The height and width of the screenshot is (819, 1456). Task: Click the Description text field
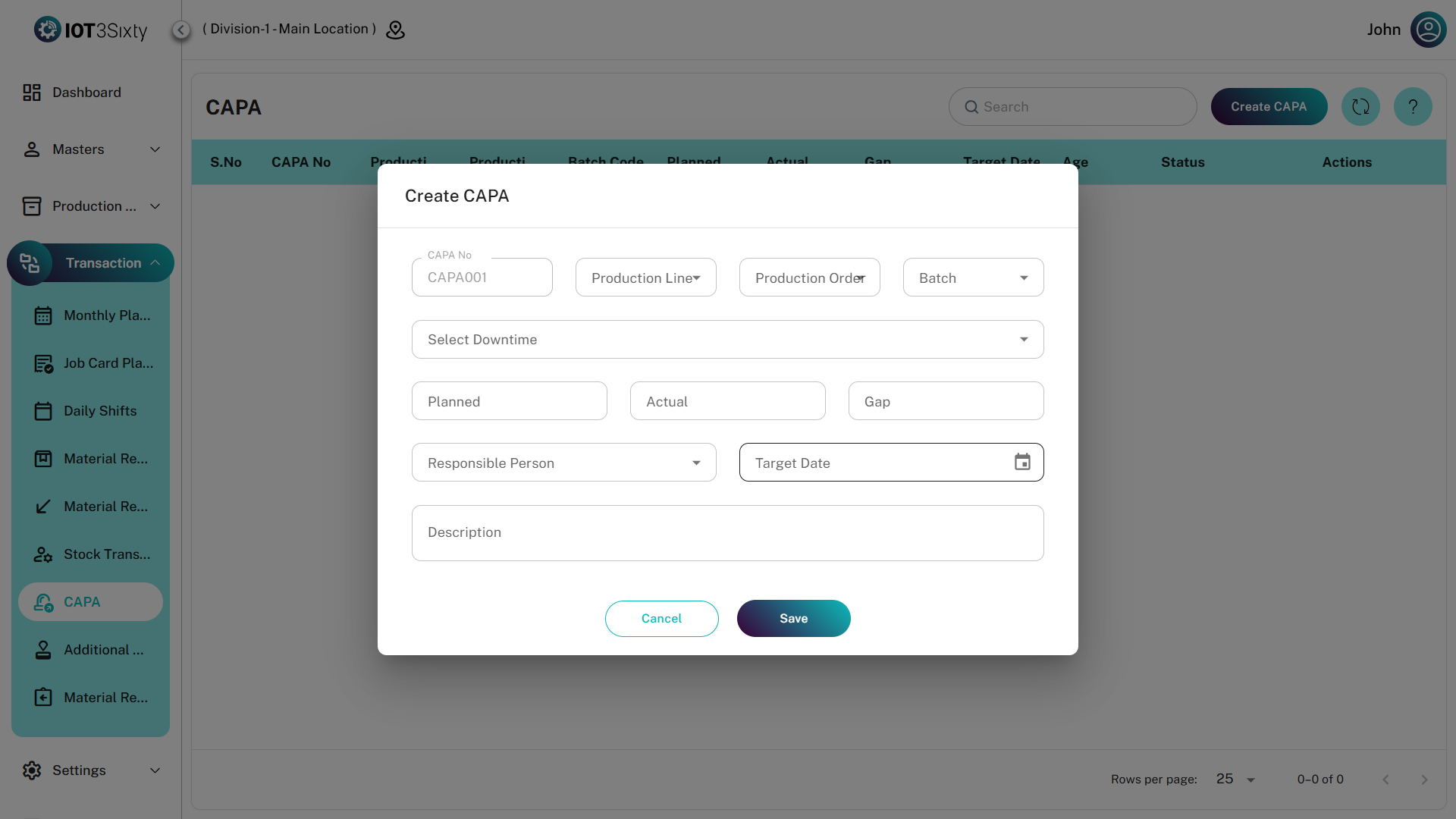[727, 533]
